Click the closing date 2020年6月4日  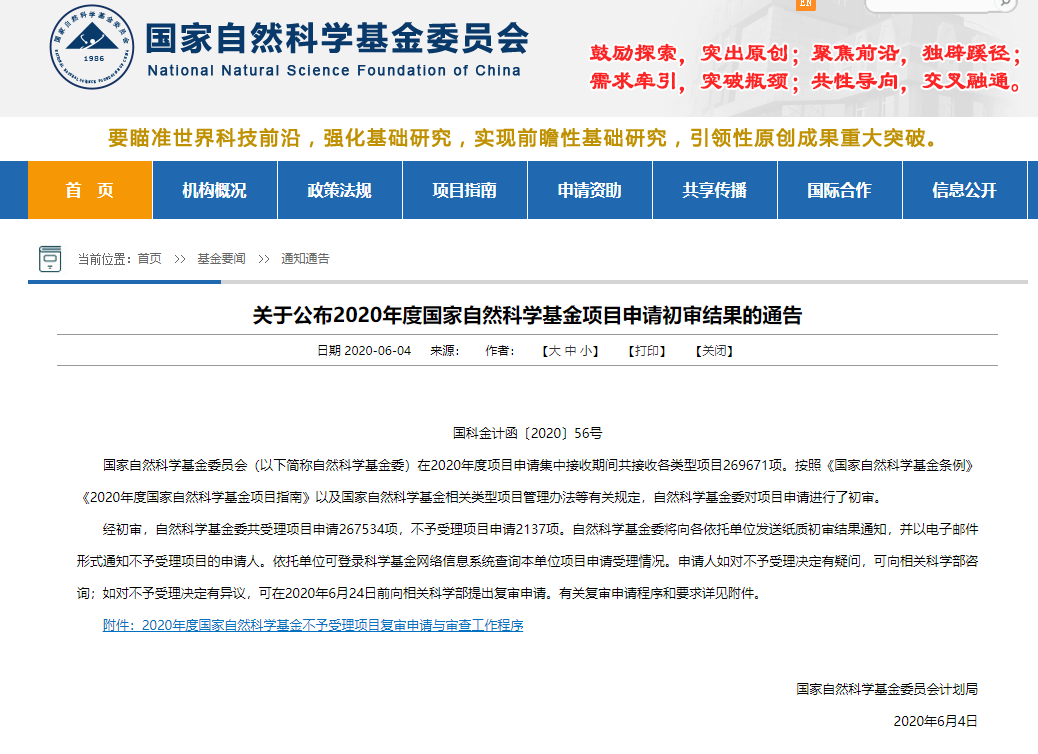(x=935, y=721)
